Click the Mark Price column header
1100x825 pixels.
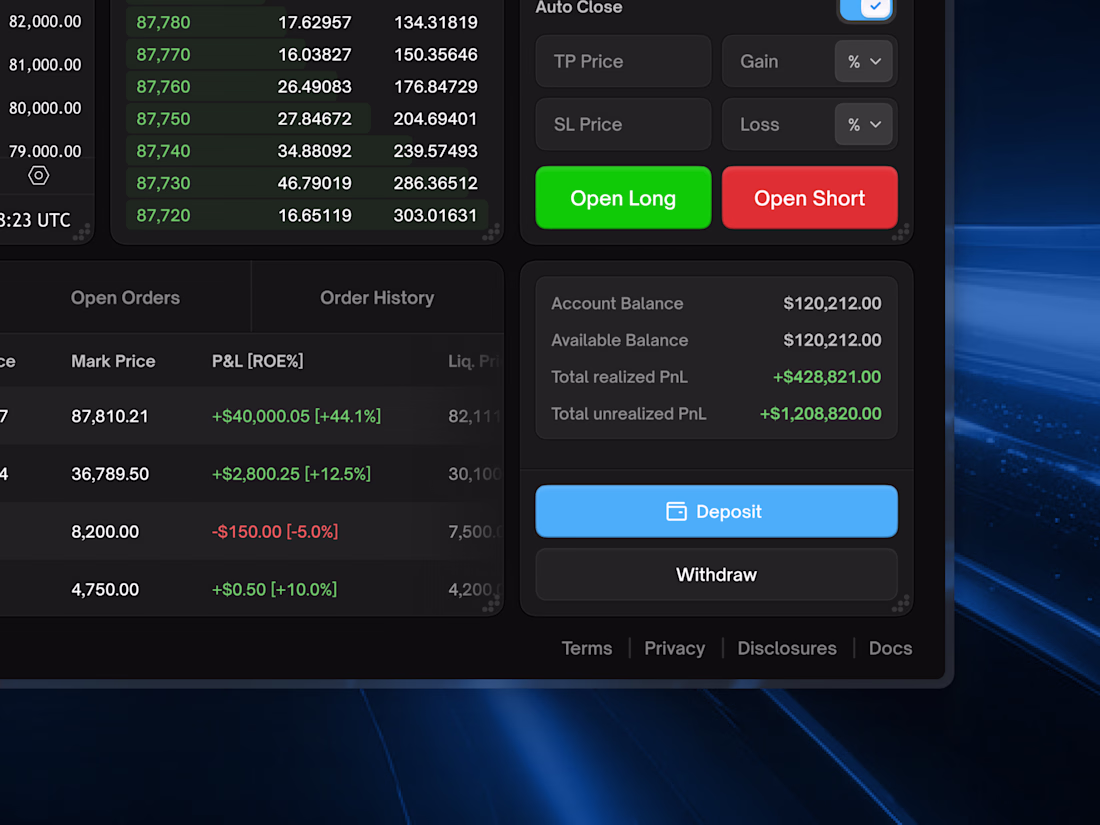[x=113, y=361]
